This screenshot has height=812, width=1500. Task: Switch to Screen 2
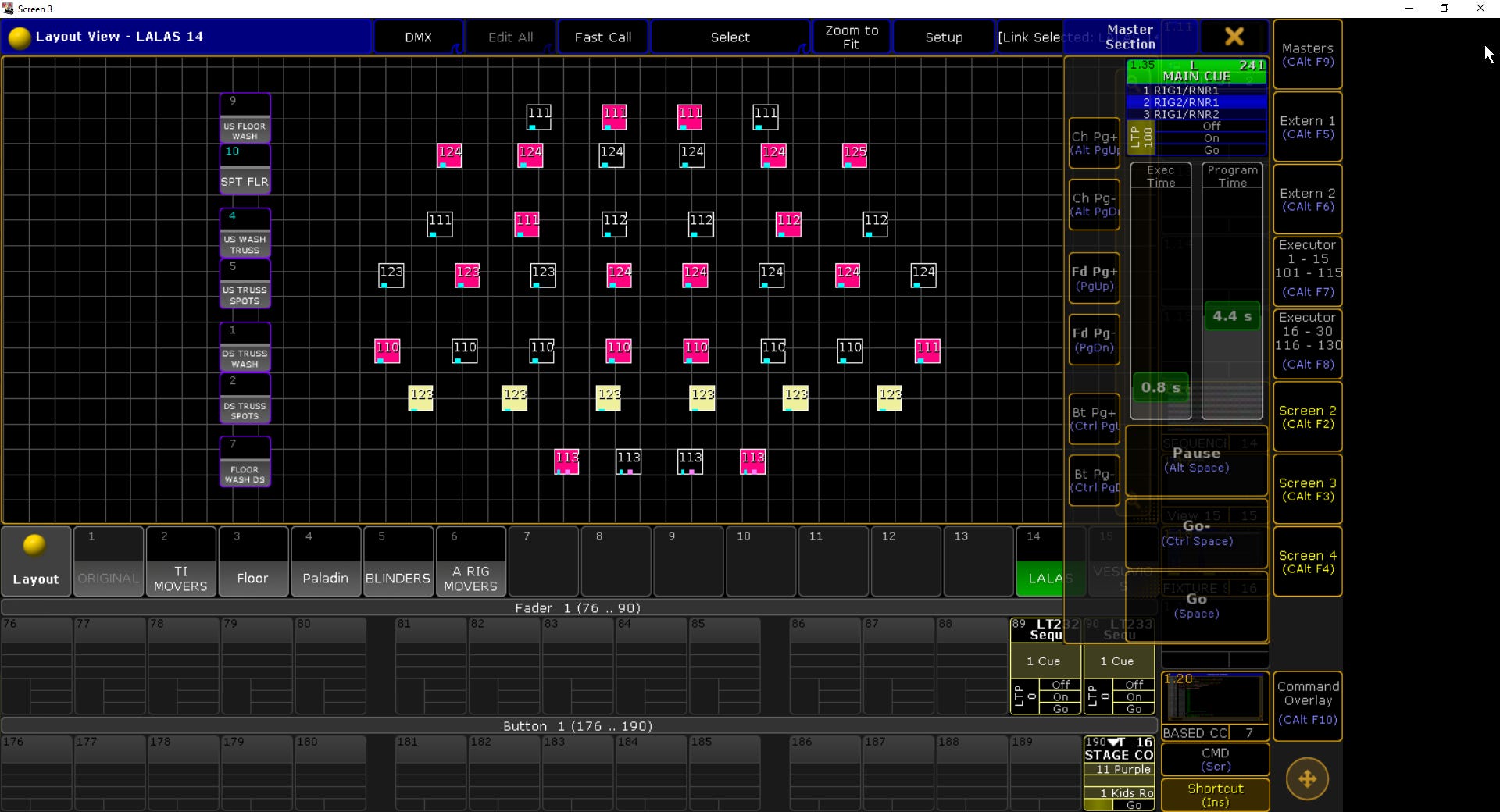tap(1308, 417)
